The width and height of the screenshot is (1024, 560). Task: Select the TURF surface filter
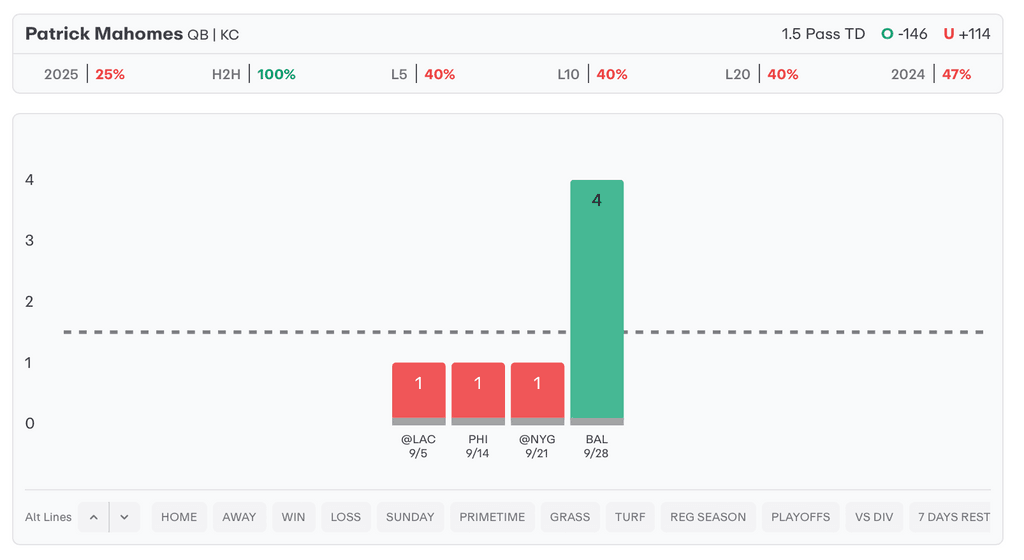(630, 517)
